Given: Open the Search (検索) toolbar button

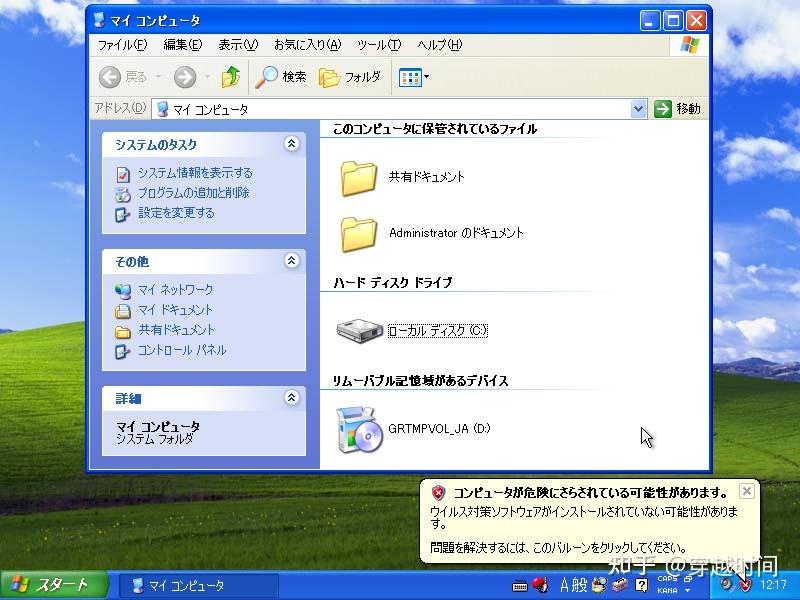Looking at the screenshot, I should (280, 78).
